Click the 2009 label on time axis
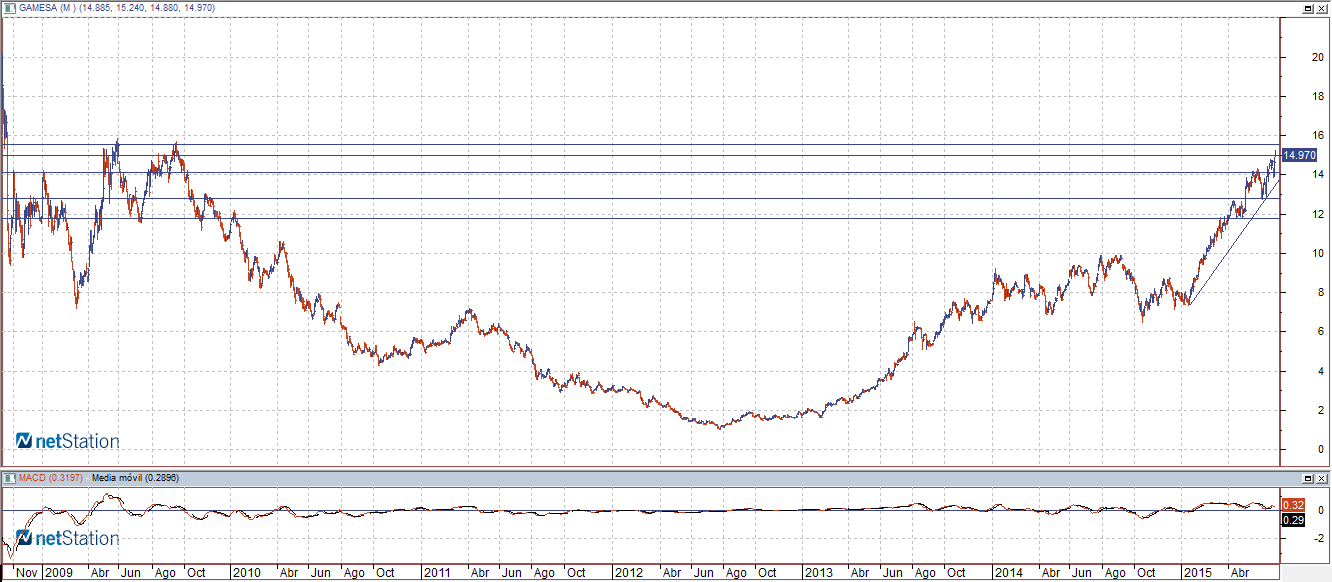1332x582 pixels. 58,573
